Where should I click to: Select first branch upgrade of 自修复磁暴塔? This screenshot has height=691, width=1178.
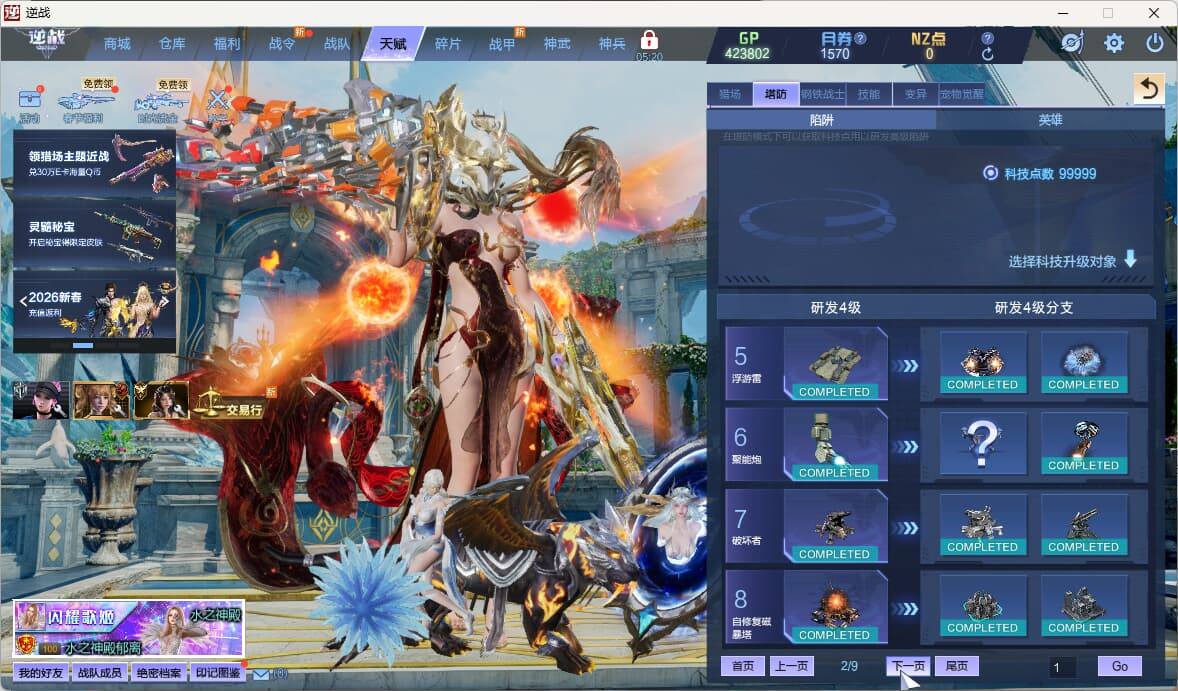[x=983, y=606]
